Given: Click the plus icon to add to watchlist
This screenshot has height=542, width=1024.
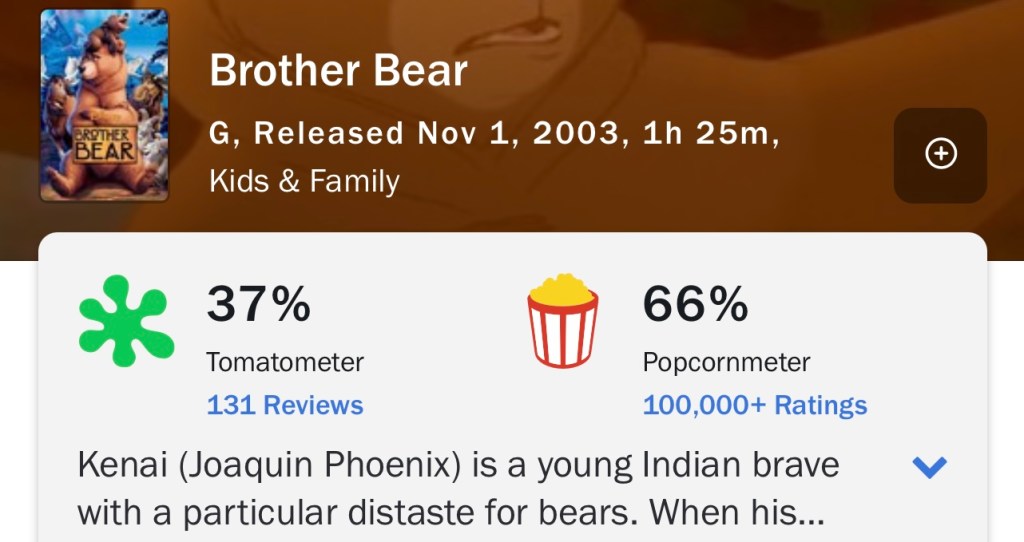Looking at the screenshot, I should point(940,154).
